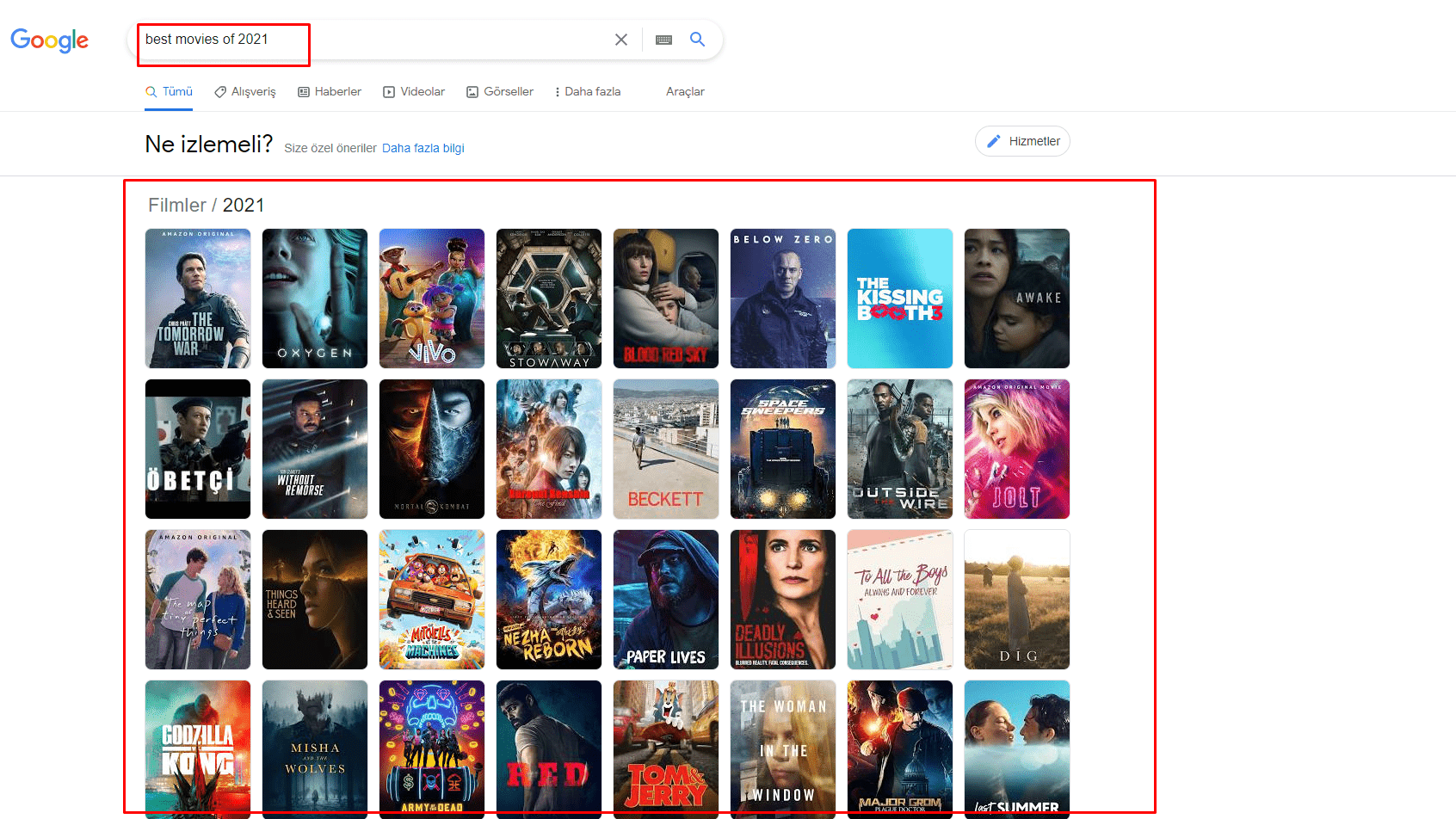Open The Map of Tiny Perfect Things poster
This screenshot has height=819, width=1456.
198,600
